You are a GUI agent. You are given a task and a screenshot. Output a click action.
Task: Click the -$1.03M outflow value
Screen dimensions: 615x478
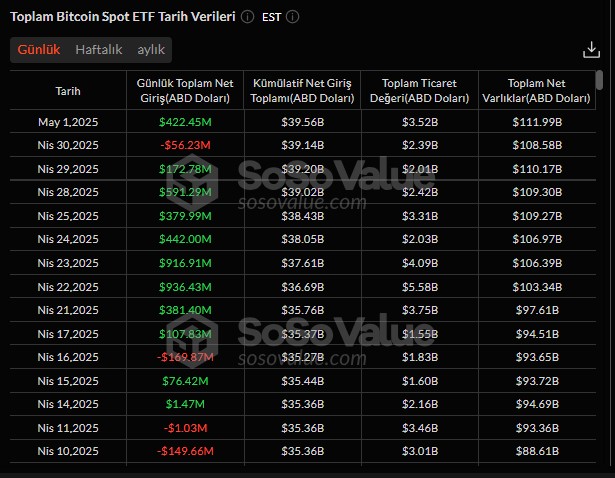point(185,428)
